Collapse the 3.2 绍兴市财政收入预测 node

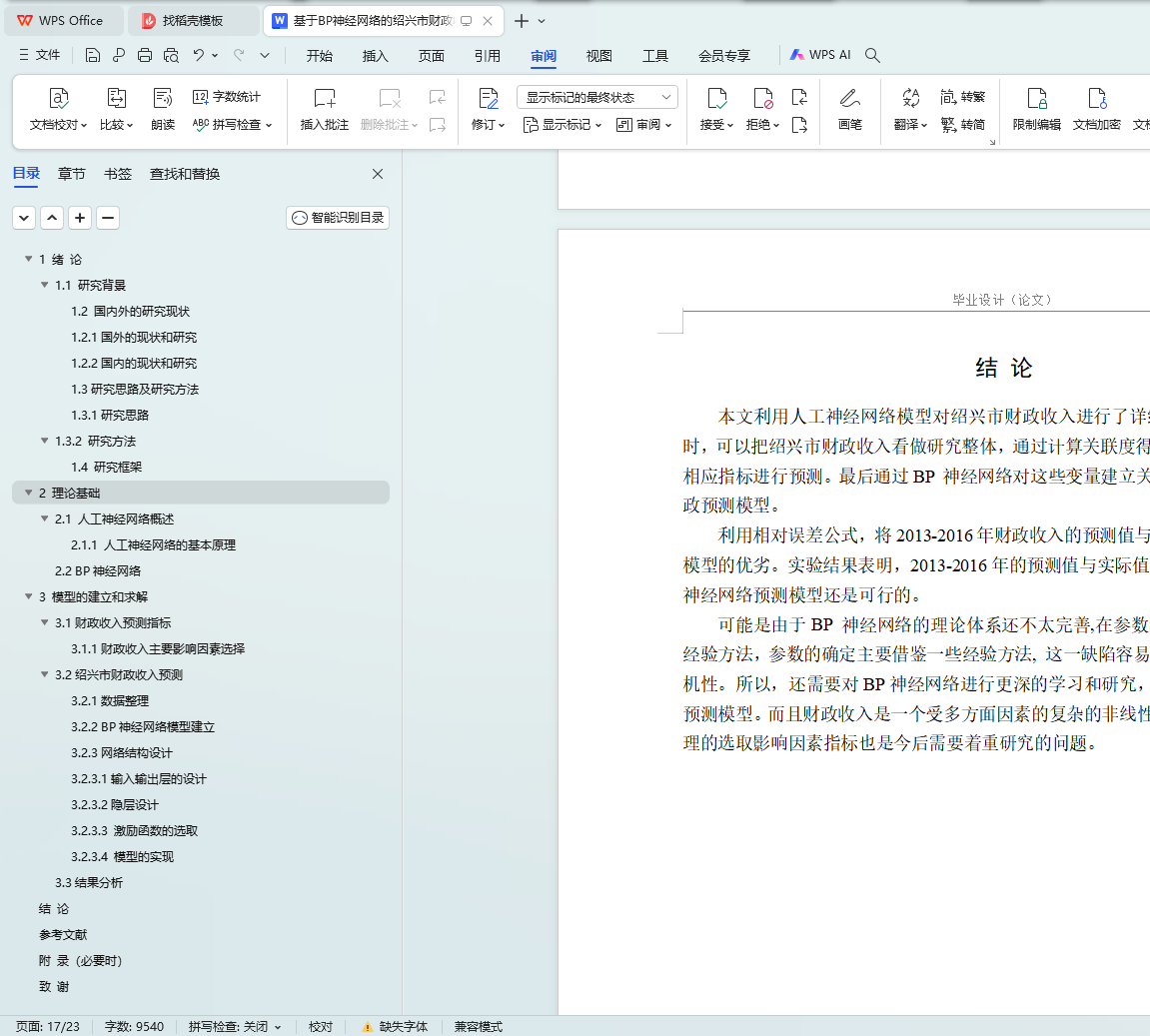45,673
